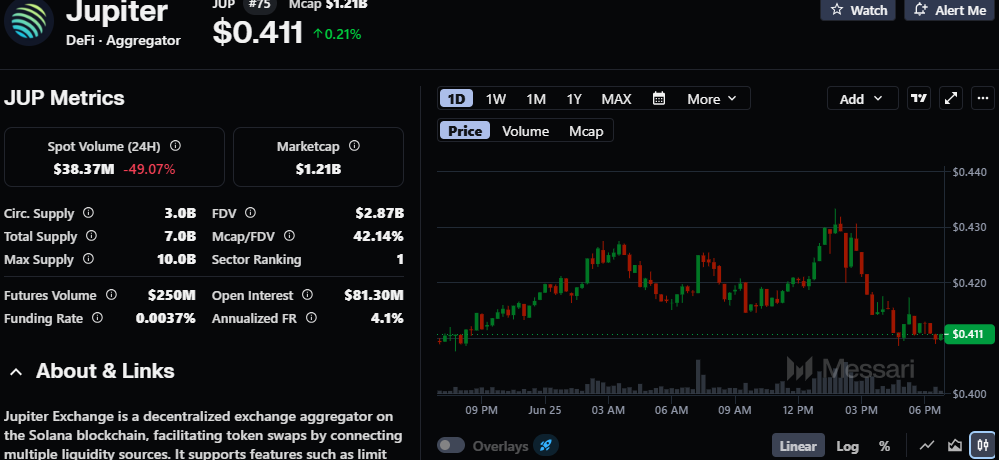Viewport: 999px width, 460px height.
Task: Show info for Circ. Supply
Action: point(89,213)
